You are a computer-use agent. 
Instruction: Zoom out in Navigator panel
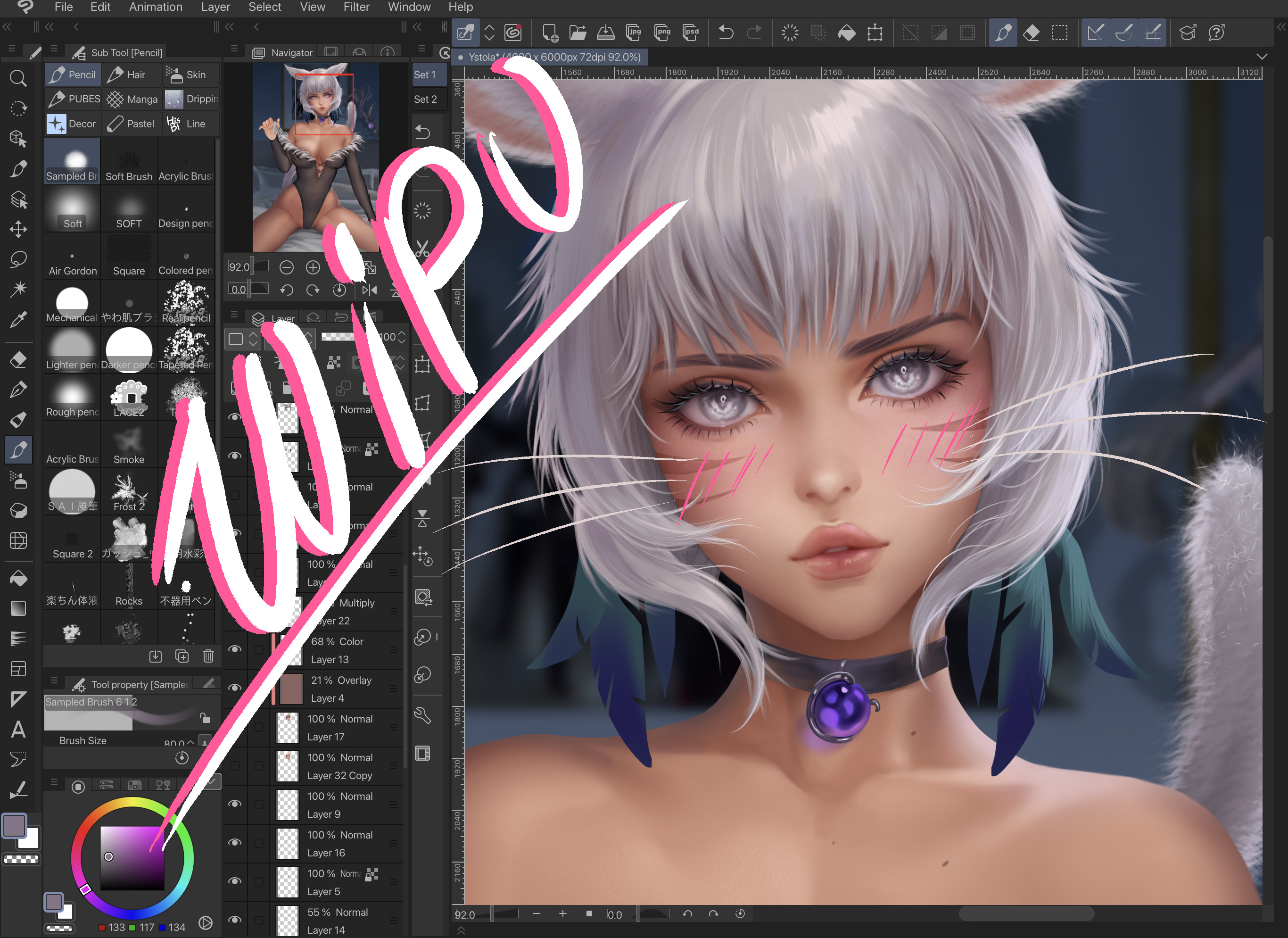click(287, 267)
